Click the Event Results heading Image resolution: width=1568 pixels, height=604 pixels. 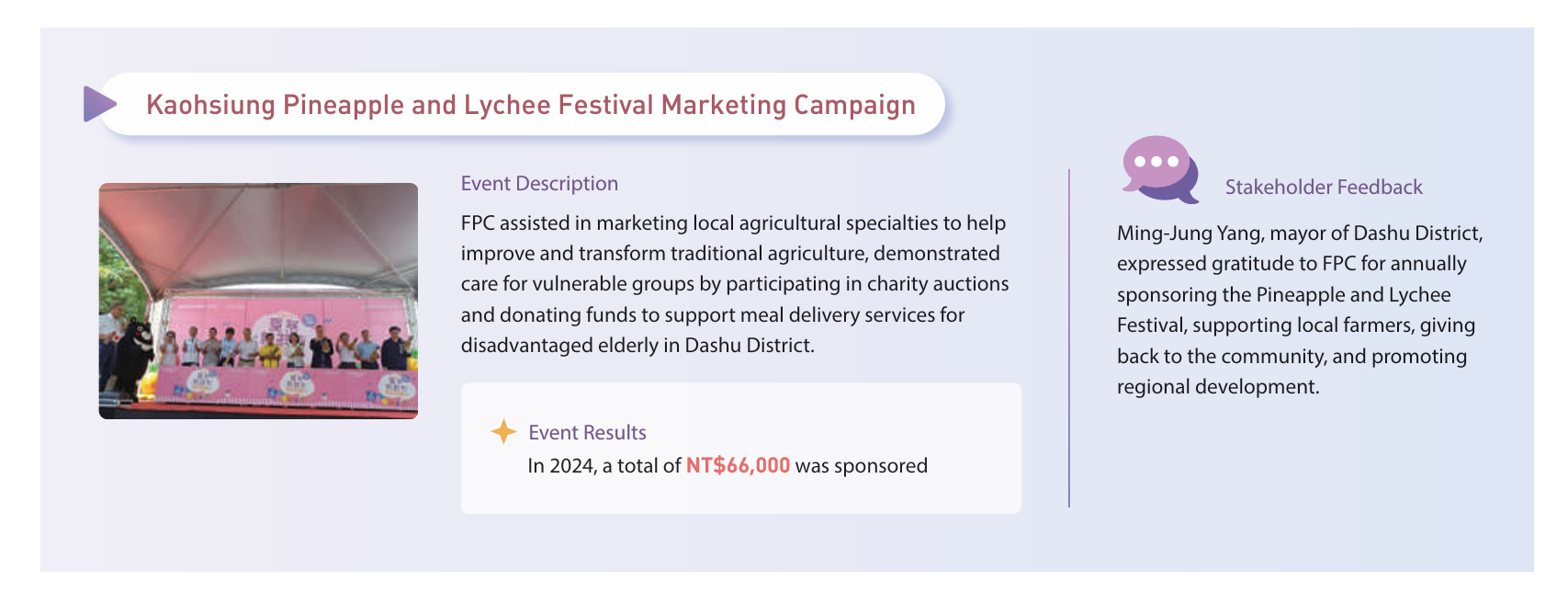click(x=587, y=432)
